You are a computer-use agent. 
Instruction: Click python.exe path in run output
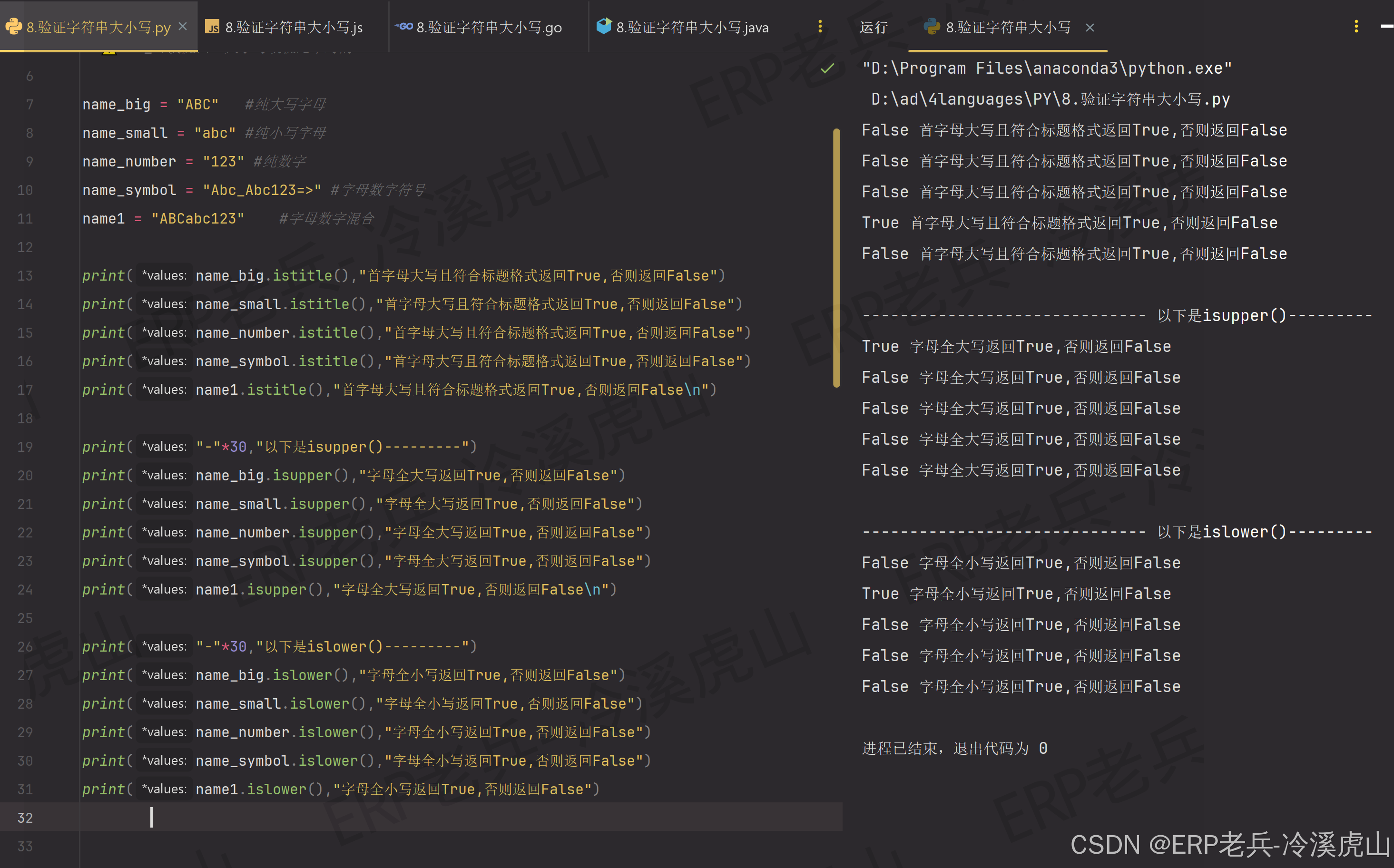tap(1046, 68)
